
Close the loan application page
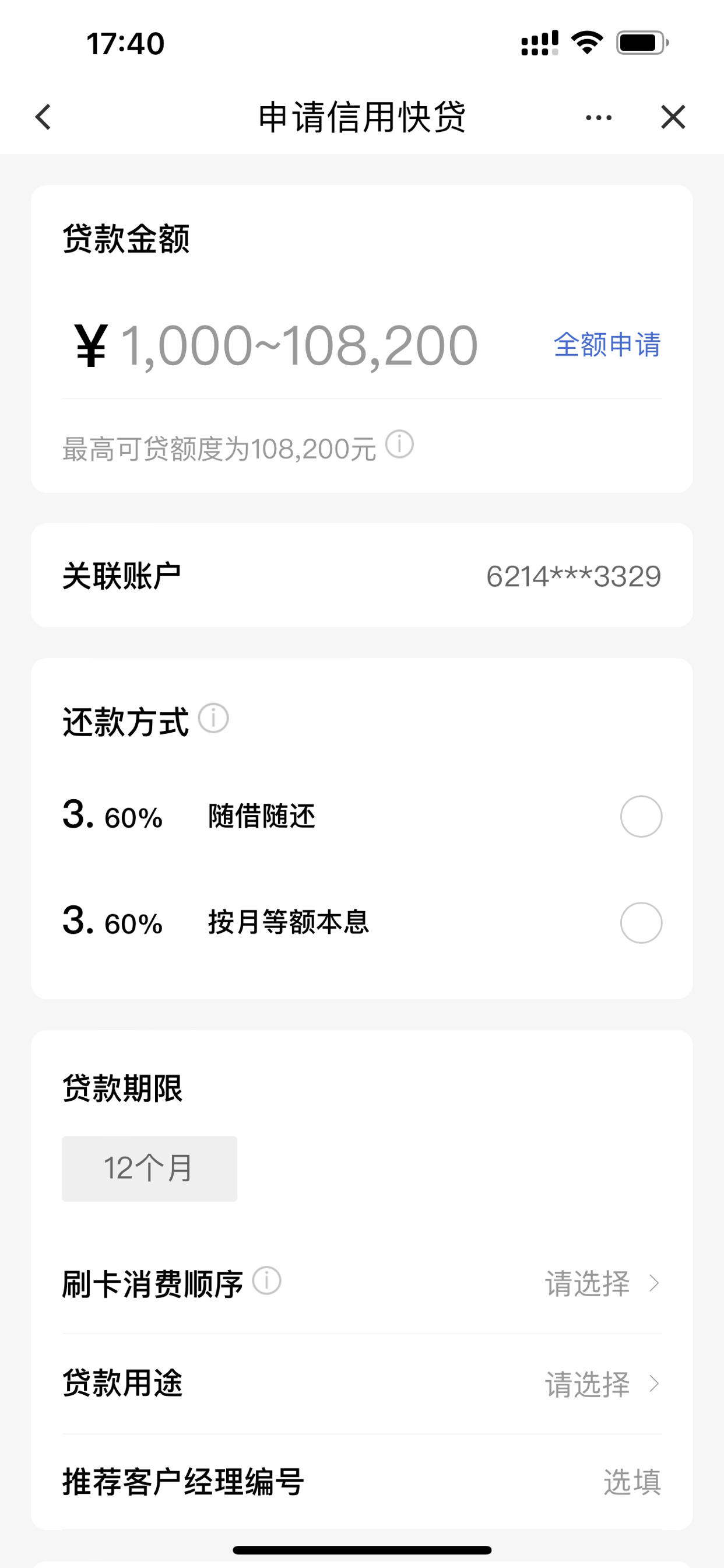[x=673, y=117]
